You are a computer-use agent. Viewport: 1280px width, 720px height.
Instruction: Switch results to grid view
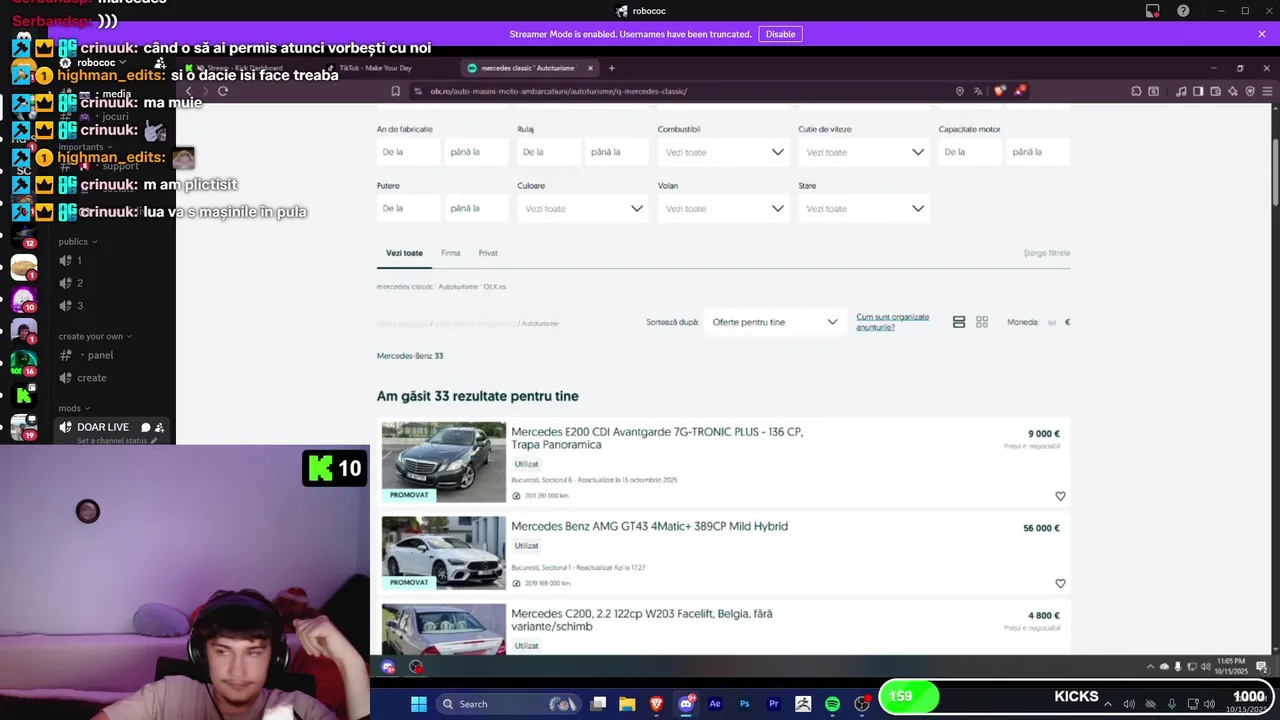(982, 322)
